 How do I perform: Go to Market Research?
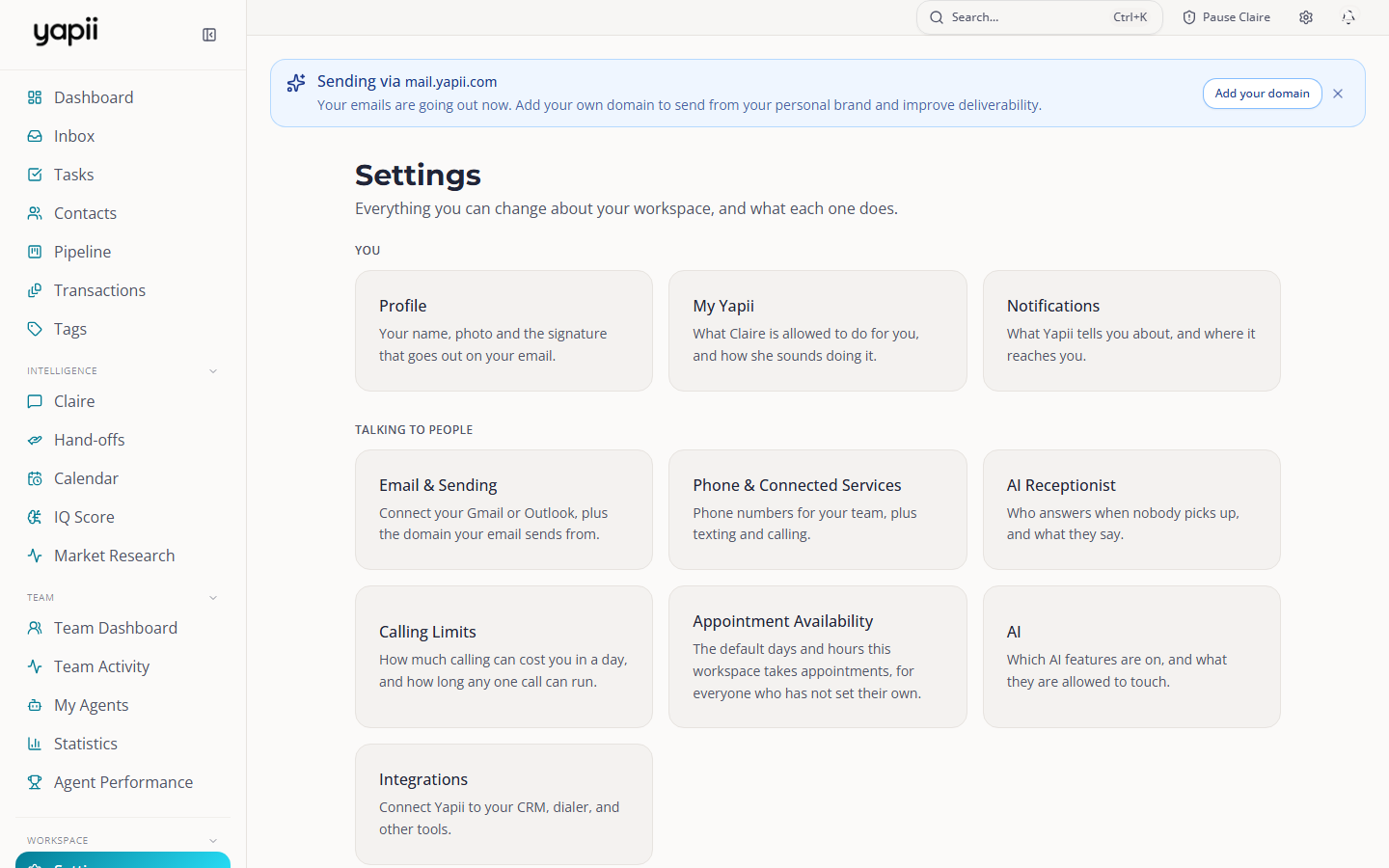(x=123, y=556)
